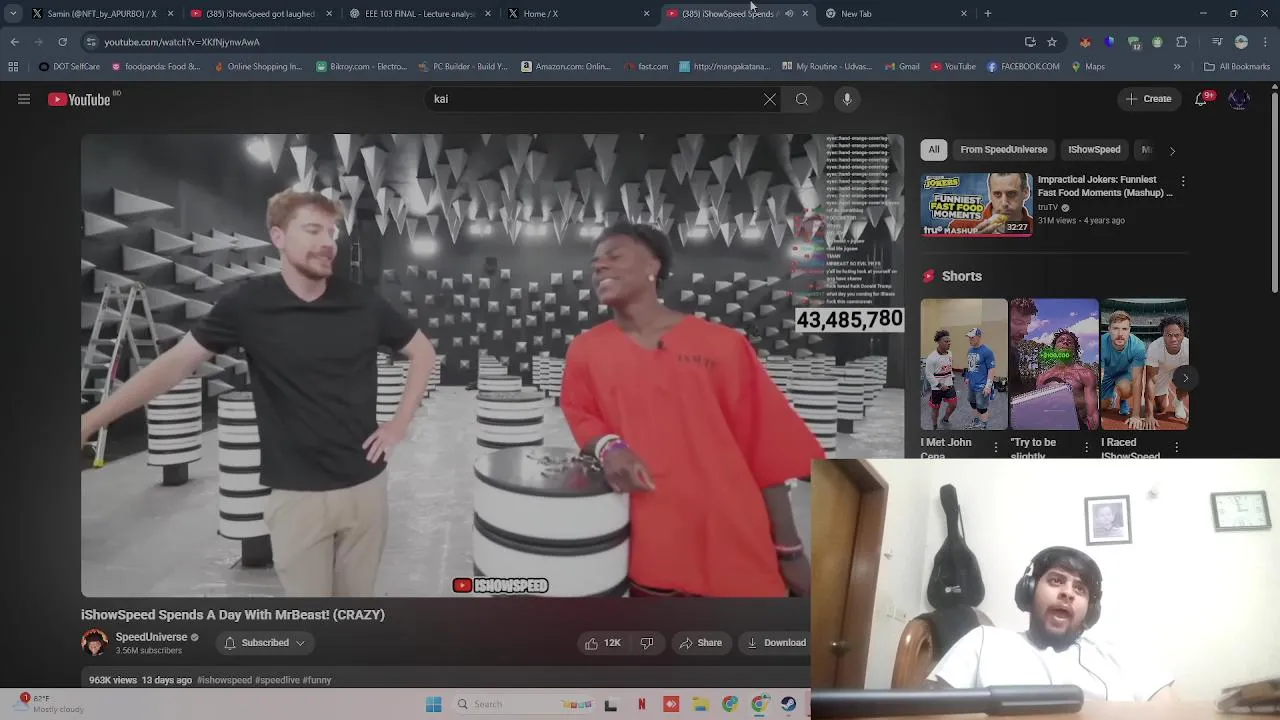This screenshot has height=720, width=1280.
Task: Open the Chrome profile avatar in toolbar
Action: coord(1241,42)
